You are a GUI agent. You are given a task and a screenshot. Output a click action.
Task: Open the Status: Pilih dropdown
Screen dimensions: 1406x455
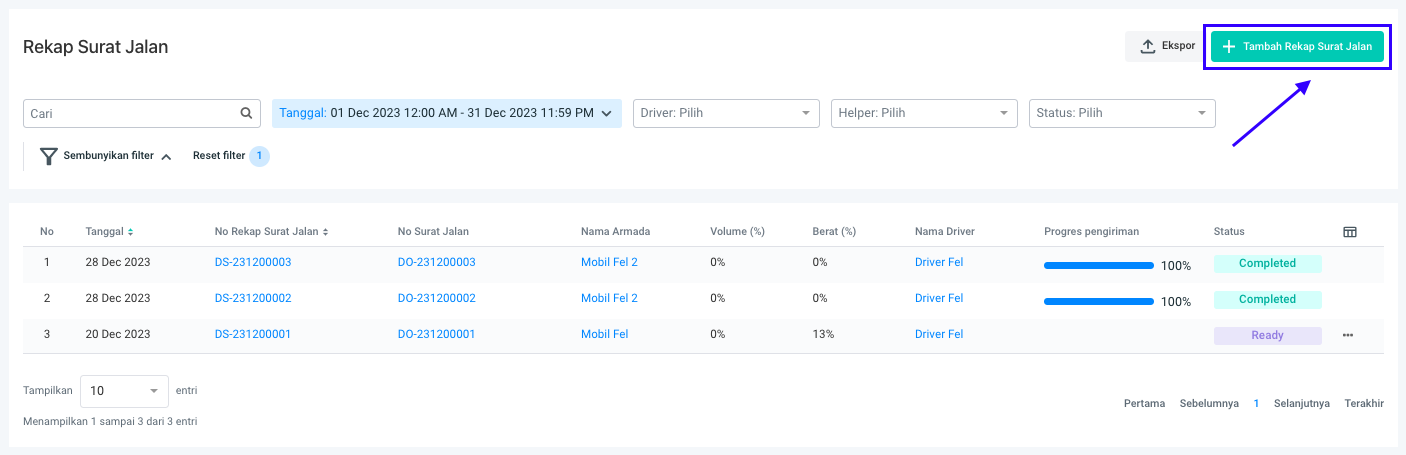pos(1121,113)
